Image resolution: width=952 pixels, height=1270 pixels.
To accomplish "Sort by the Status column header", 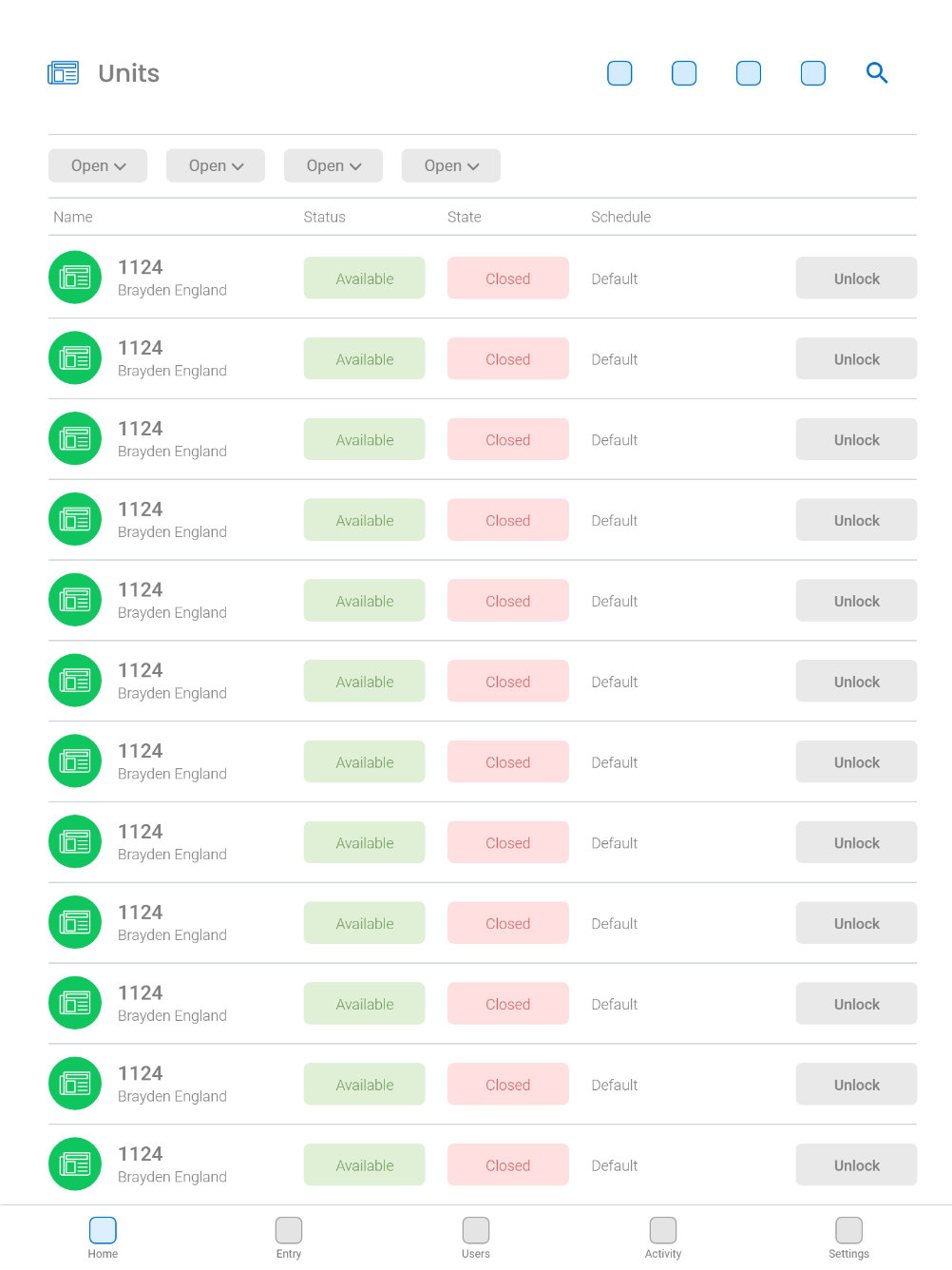I will click(325, 217).
